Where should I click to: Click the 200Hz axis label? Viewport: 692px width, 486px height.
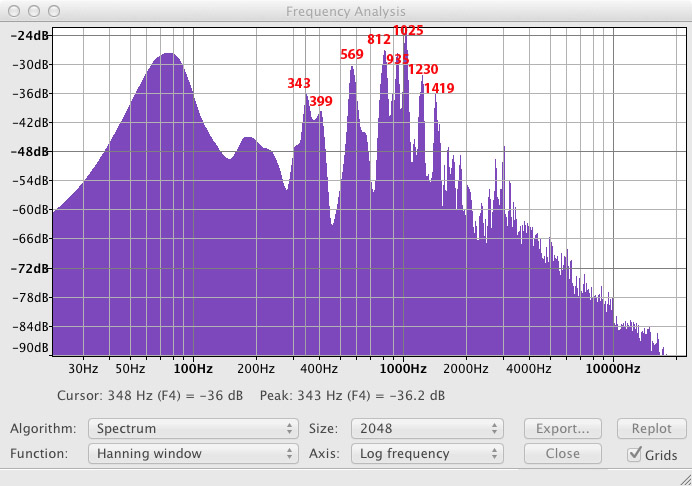click(256, 369)
